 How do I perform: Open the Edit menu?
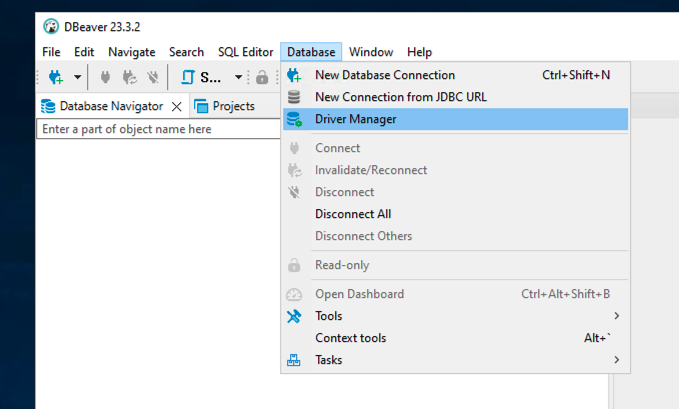pos(84,52)
